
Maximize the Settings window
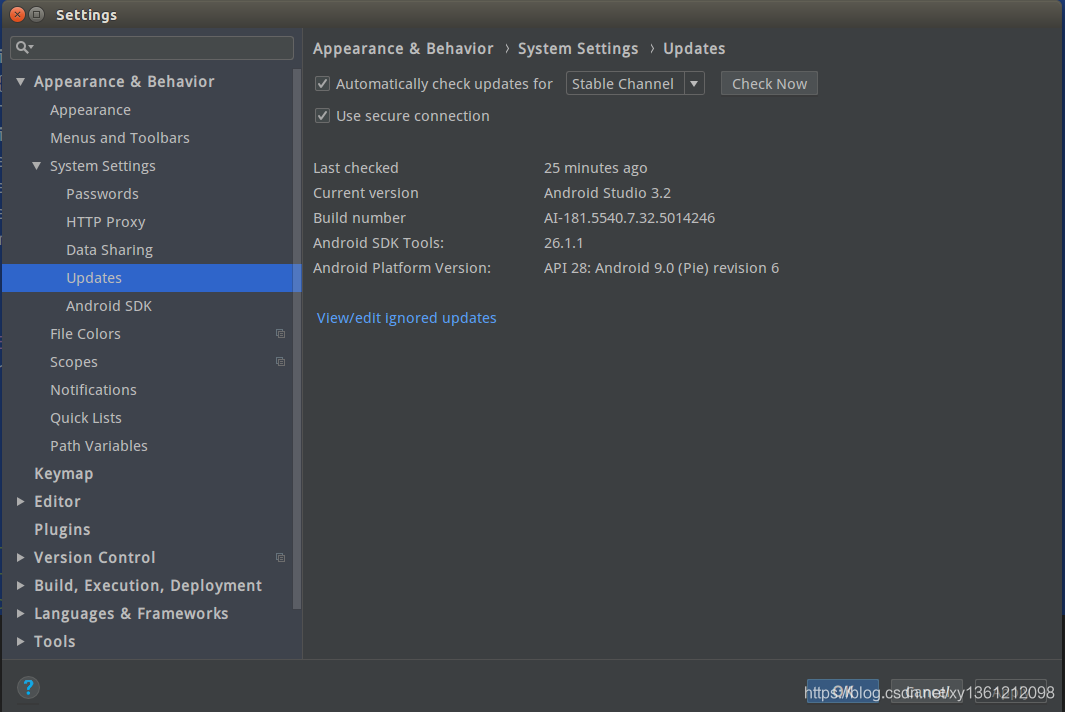click(x=37, y=14)
